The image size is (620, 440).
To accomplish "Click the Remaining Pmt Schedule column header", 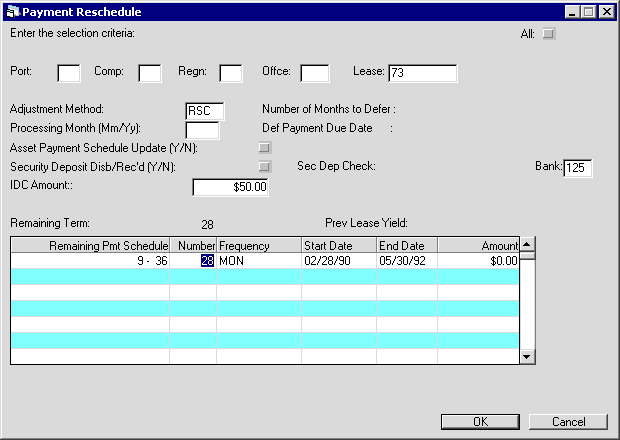I will [90, 245].
